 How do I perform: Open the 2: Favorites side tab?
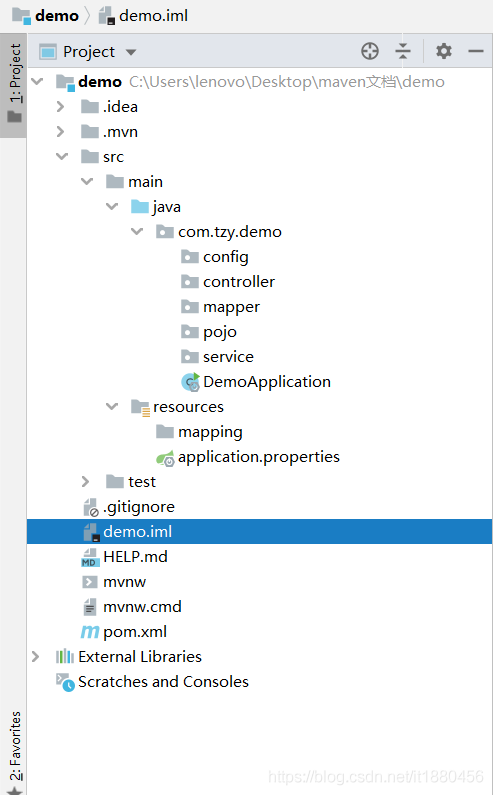pyautogui.click(x=15, y=750)
